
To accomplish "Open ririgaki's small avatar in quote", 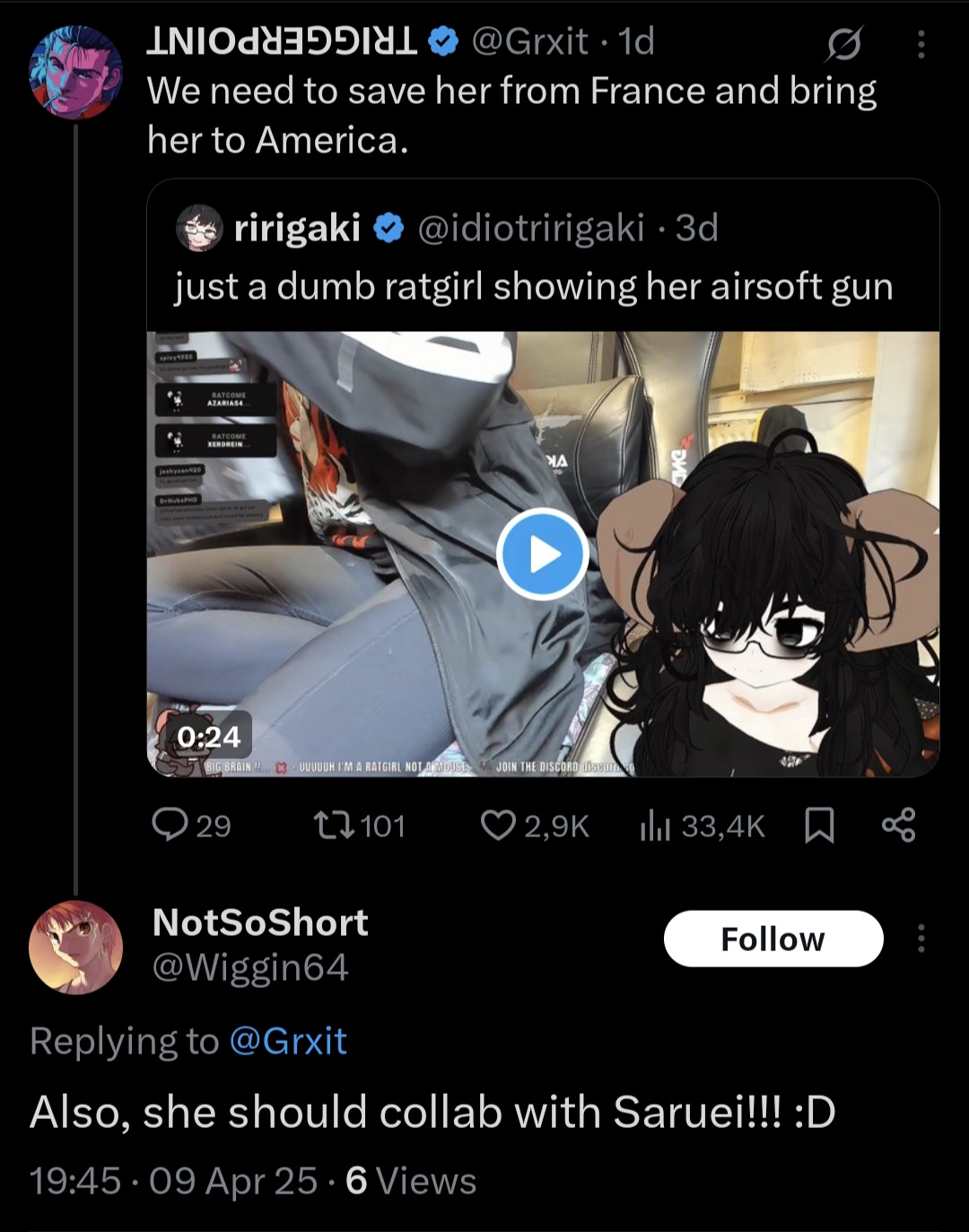I will click(199, 228).
